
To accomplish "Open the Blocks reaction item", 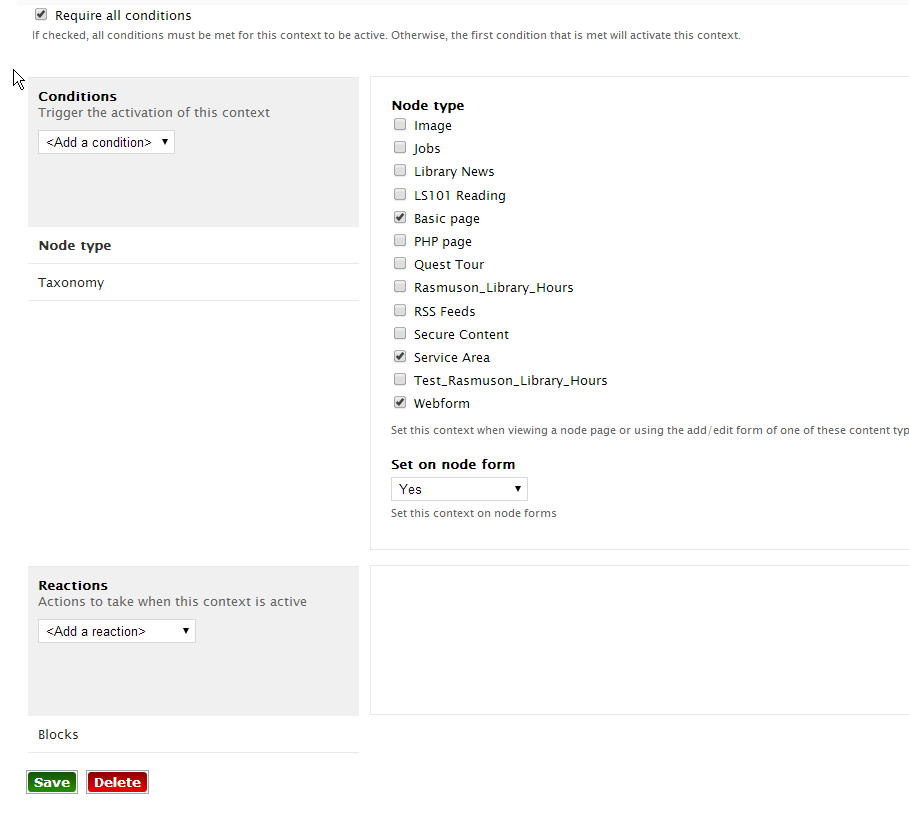I will point(193,734).
